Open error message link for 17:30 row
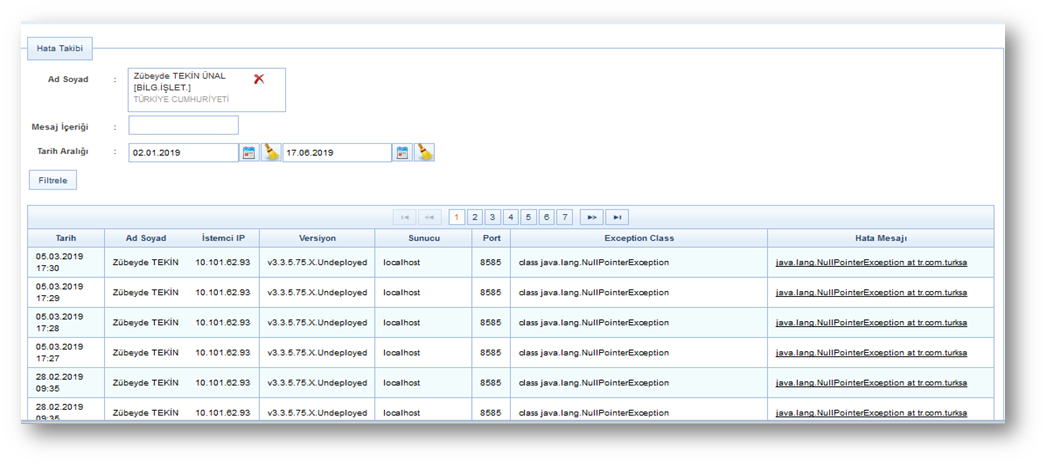The width and height of the screenshot is (1047, 466). click(871, 263)
